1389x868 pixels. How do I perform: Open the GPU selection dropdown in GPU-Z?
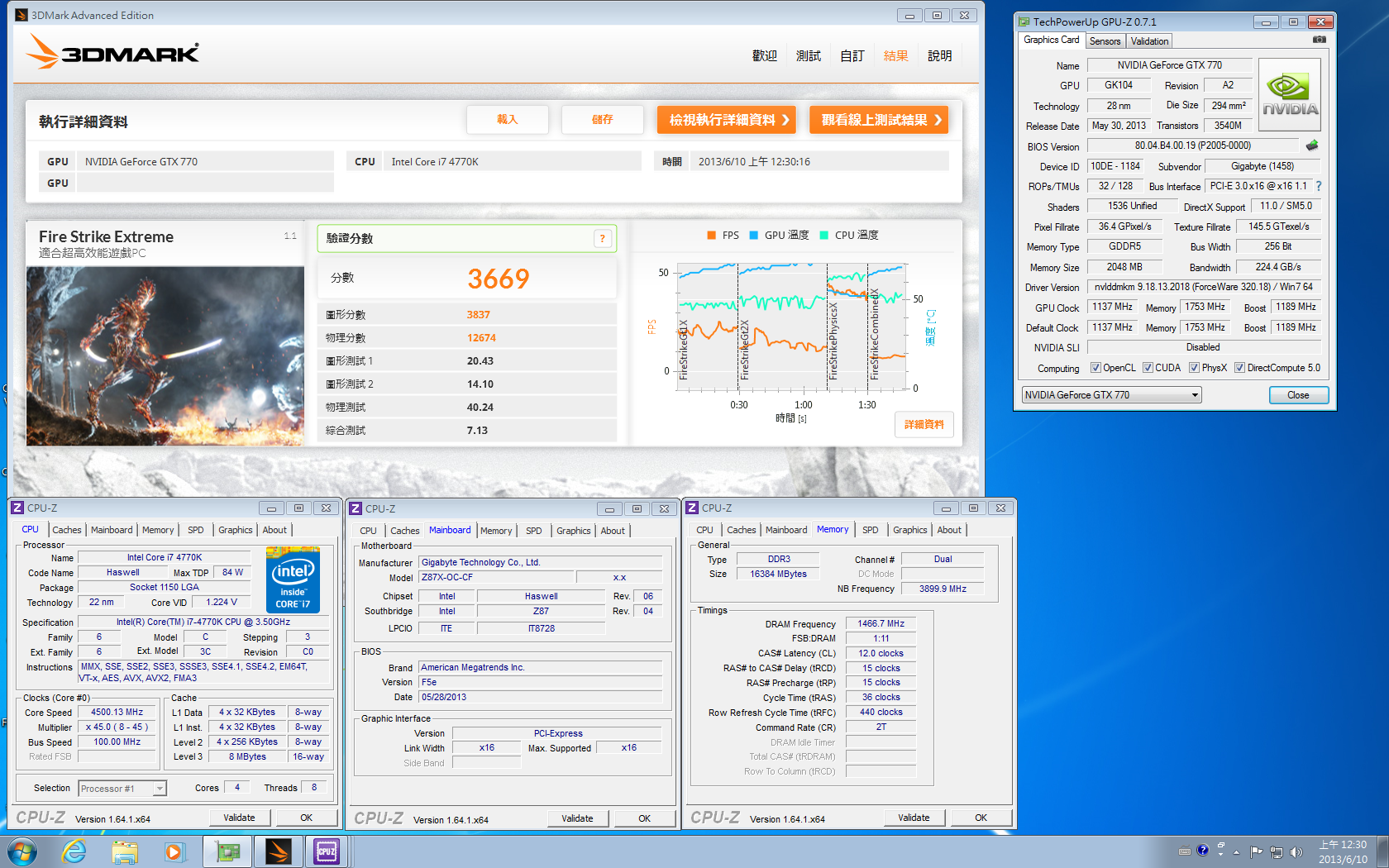(1111, 395)
